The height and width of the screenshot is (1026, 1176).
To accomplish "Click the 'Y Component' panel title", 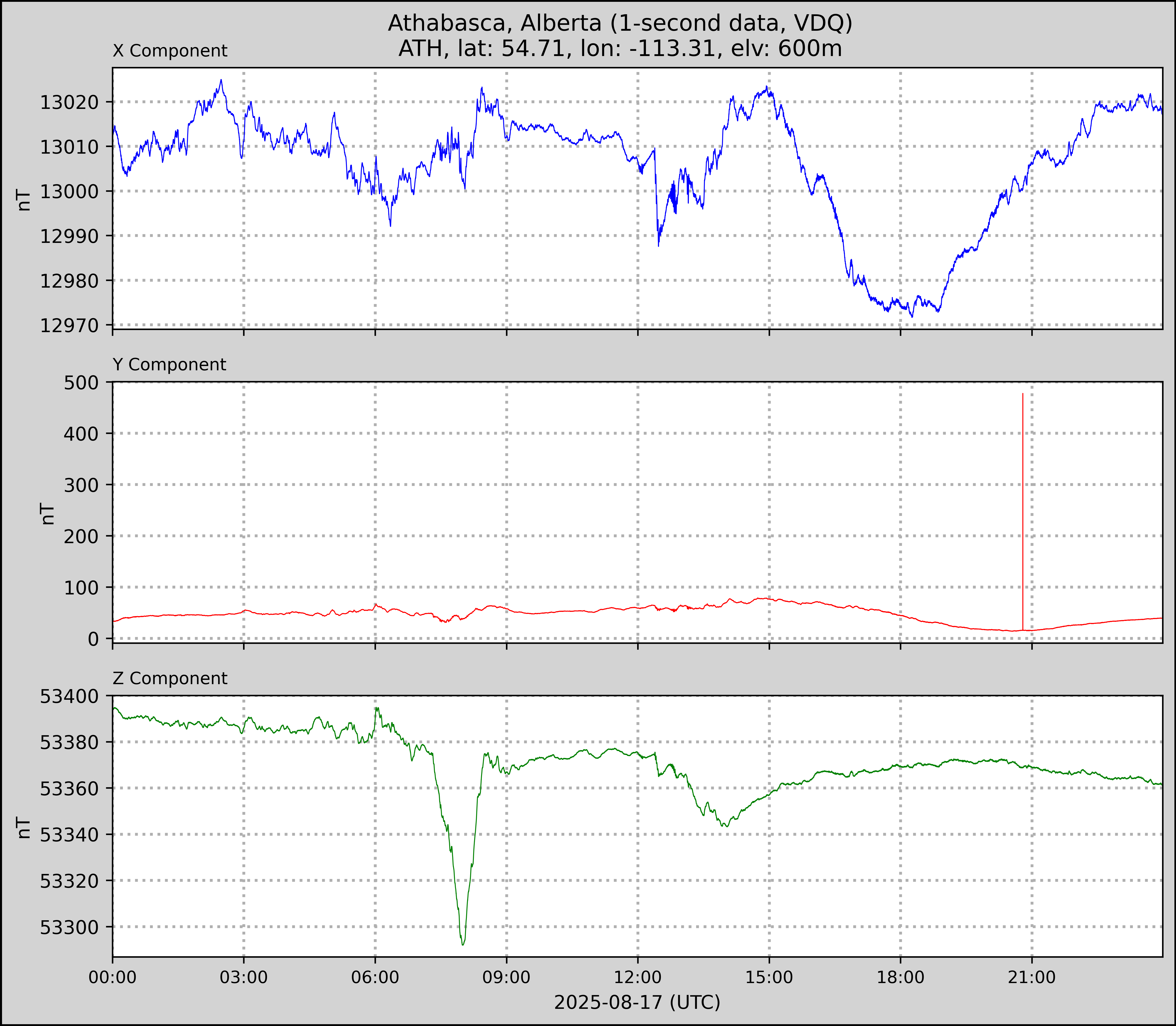I will 169,365.
